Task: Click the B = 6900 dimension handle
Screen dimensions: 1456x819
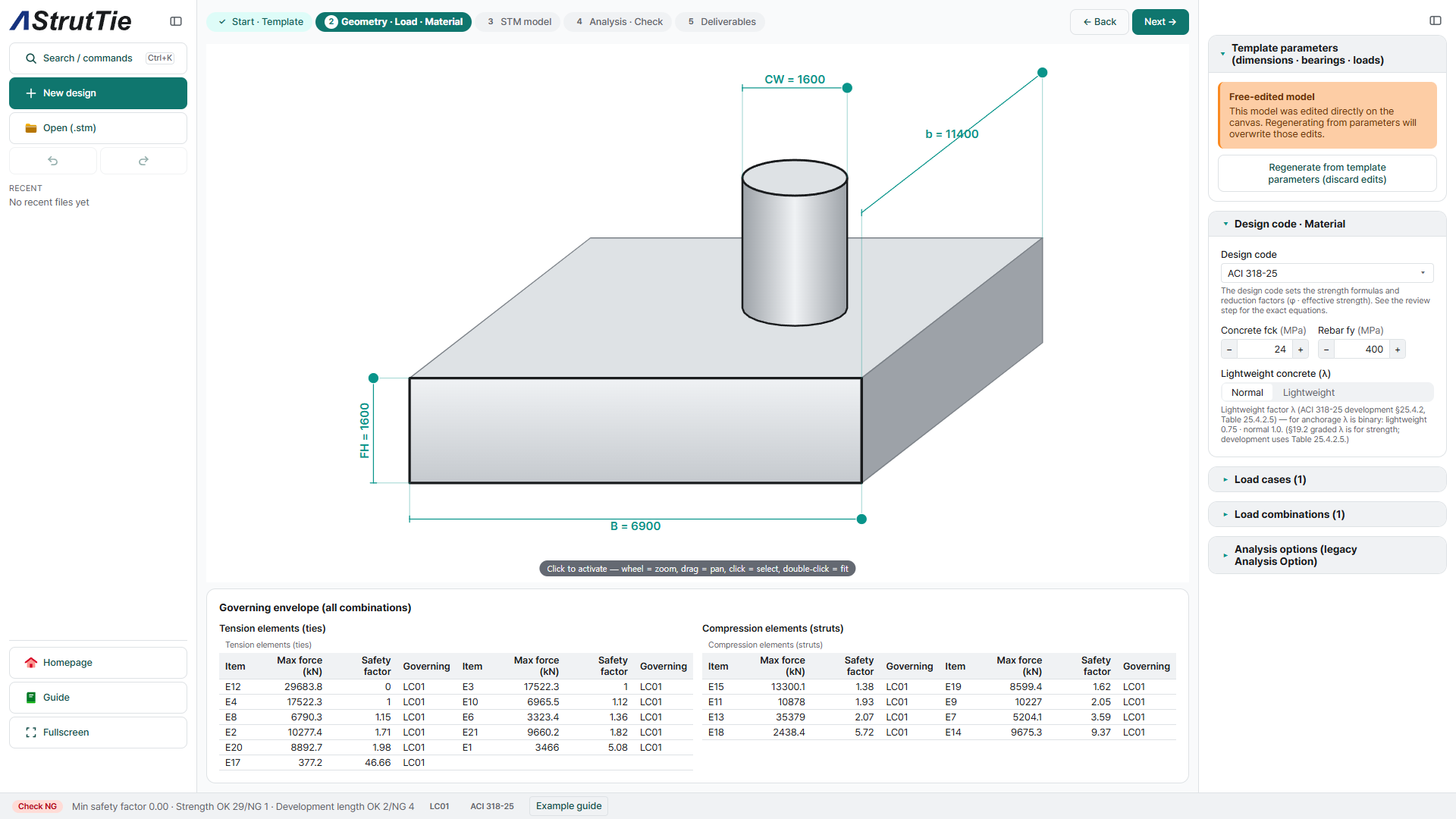Action: click(861, 519)
